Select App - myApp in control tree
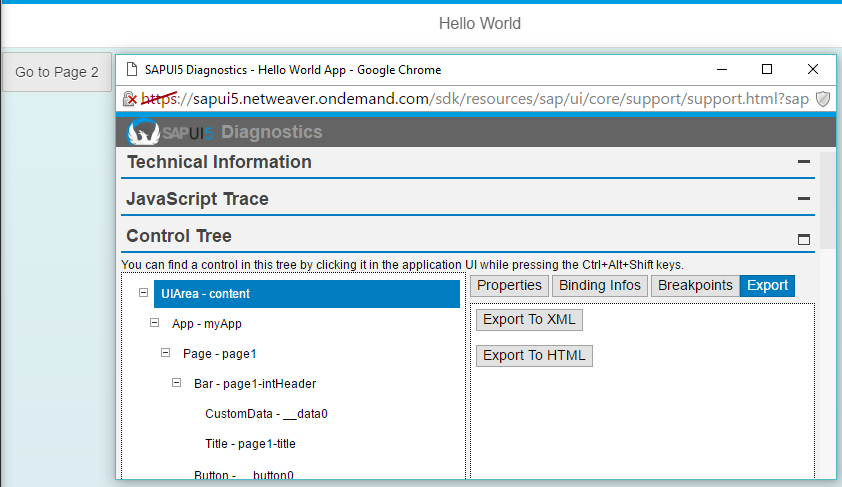 (x=207, y=324)
